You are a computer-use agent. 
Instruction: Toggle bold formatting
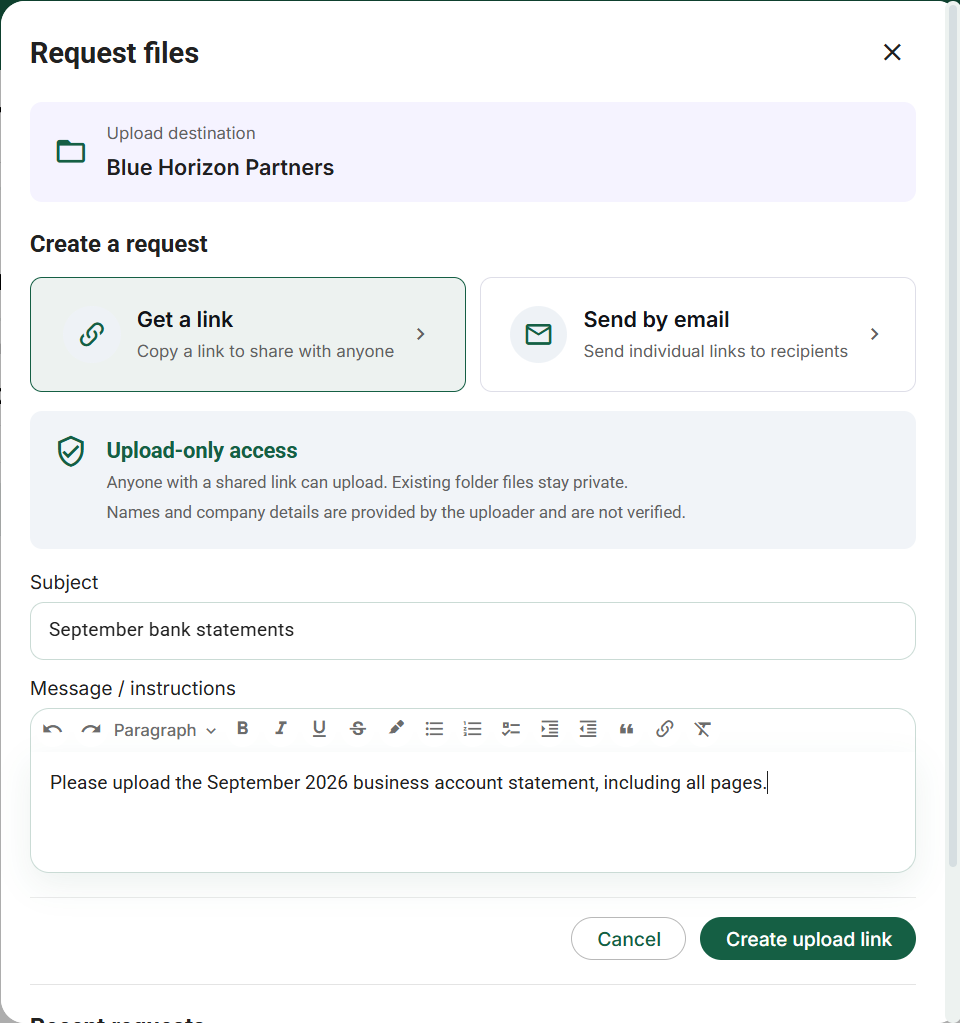243,729
